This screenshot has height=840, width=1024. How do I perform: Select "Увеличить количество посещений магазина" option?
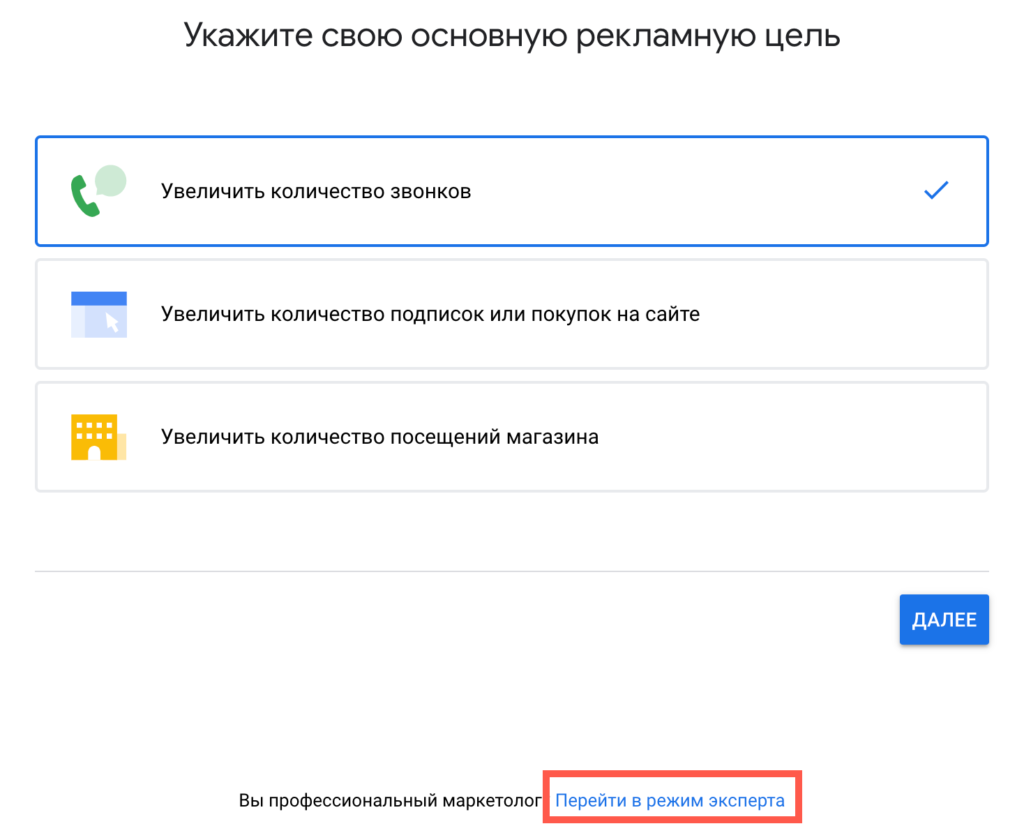(x=512, y=437)
